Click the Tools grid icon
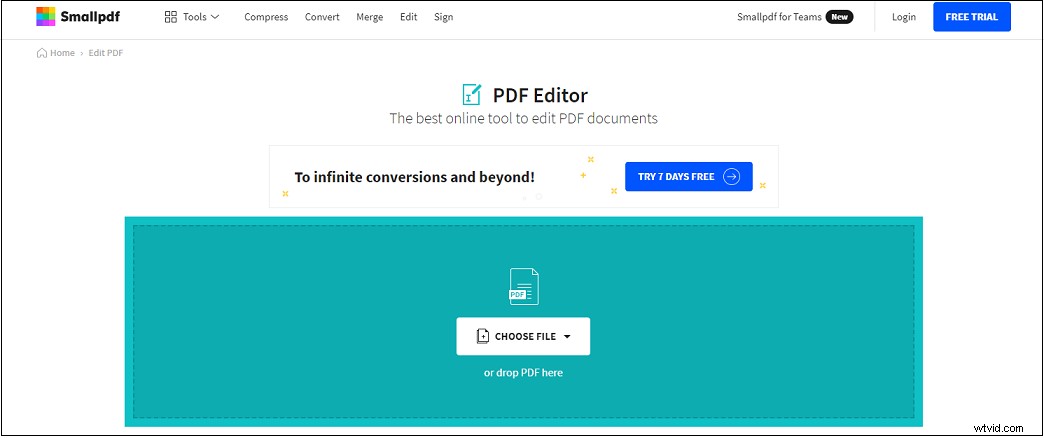Screen dimensions: 1044x438 coord(170,17)
